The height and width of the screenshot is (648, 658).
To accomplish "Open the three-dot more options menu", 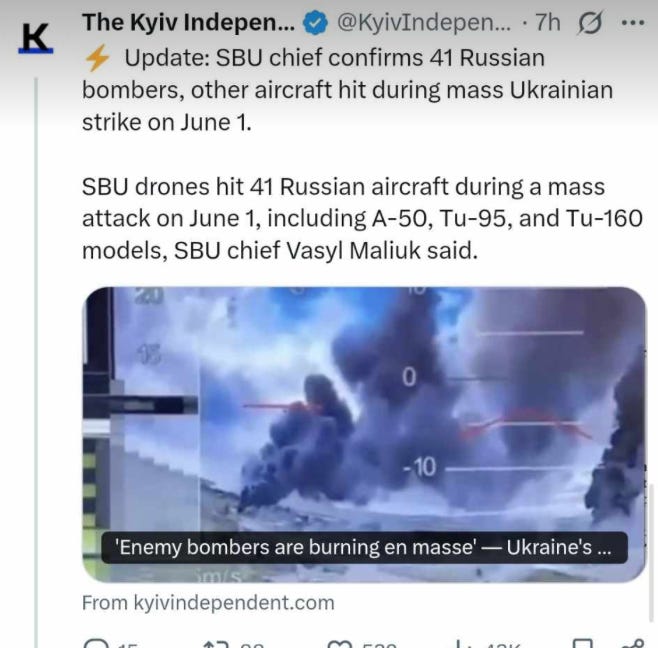I will pos(633,22).
